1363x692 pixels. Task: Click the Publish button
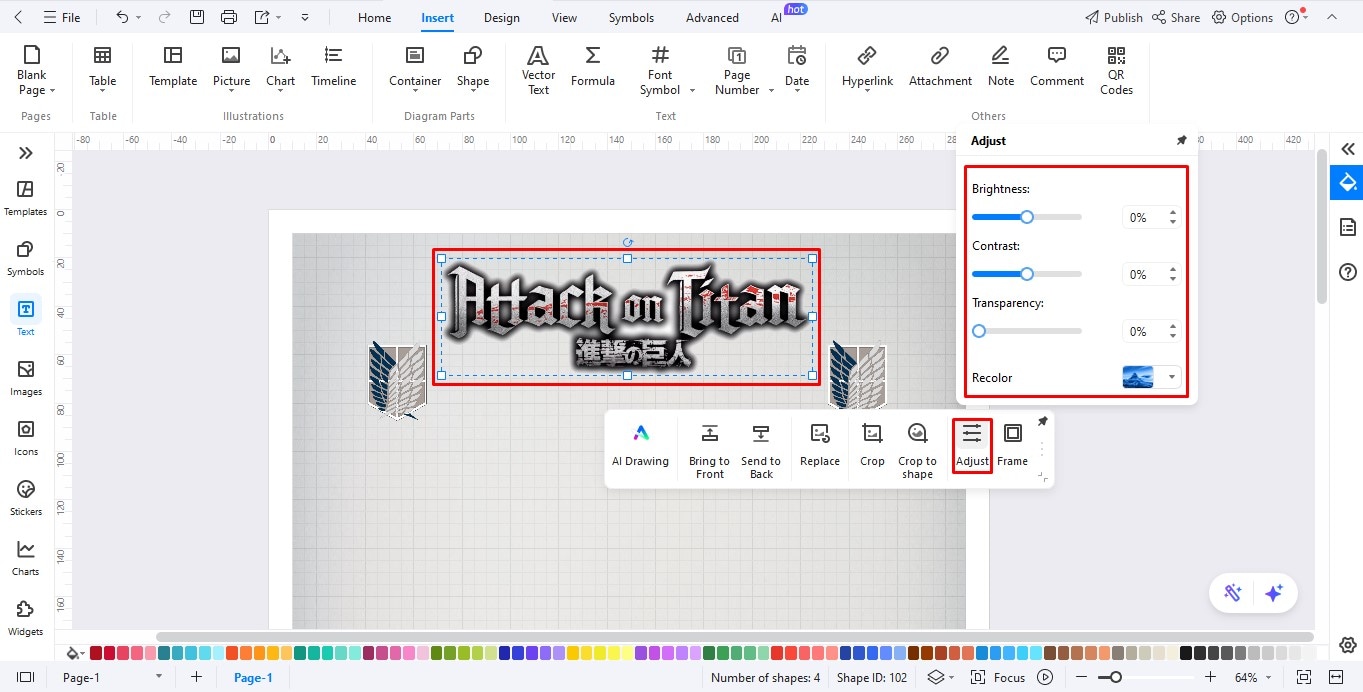tap(1114, 18)
